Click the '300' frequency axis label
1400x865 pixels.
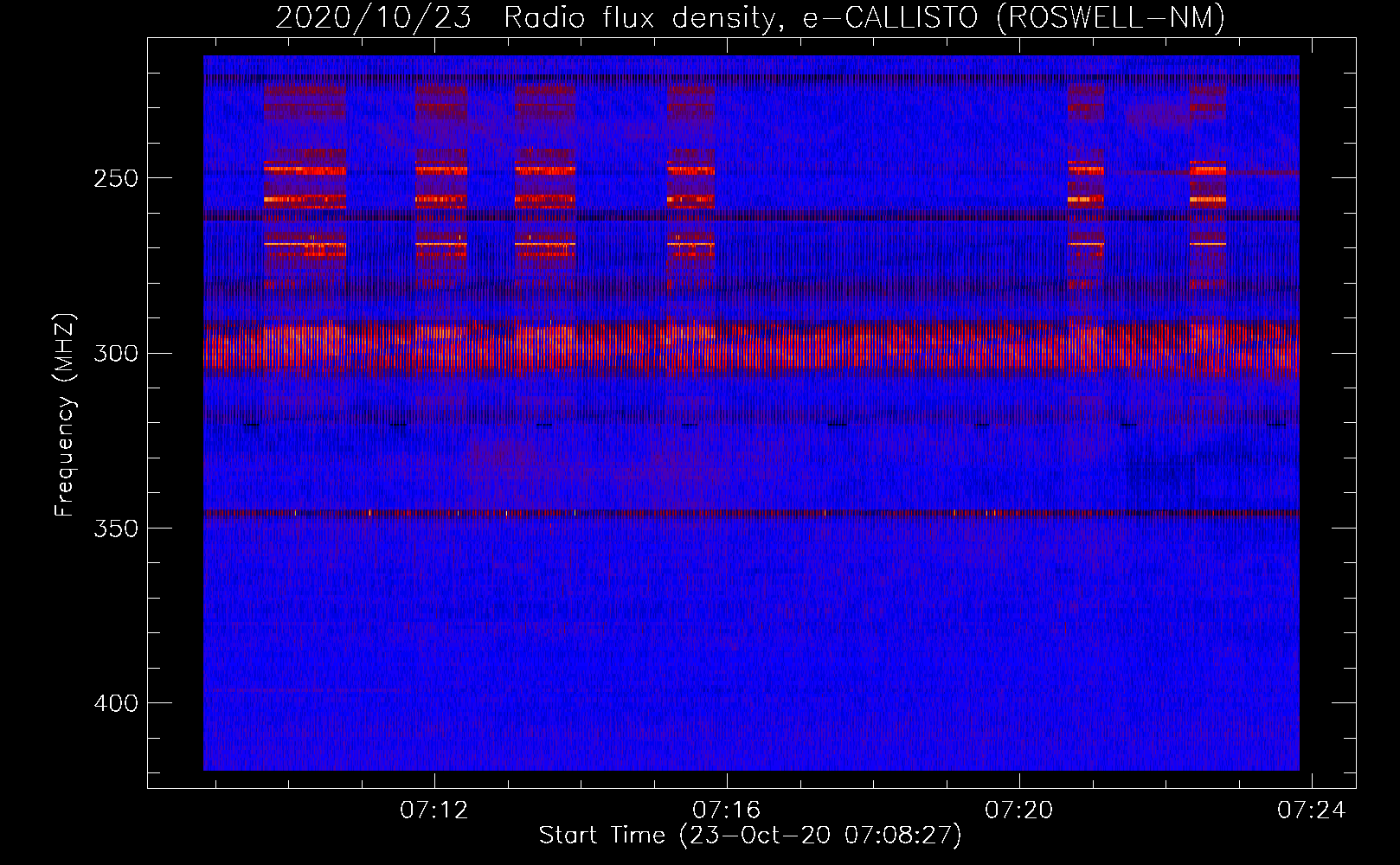pos(116,353)
